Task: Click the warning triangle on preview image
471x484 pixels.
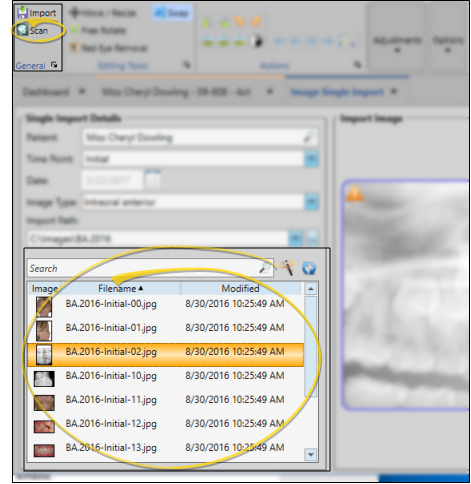Action: coord(355,194)
